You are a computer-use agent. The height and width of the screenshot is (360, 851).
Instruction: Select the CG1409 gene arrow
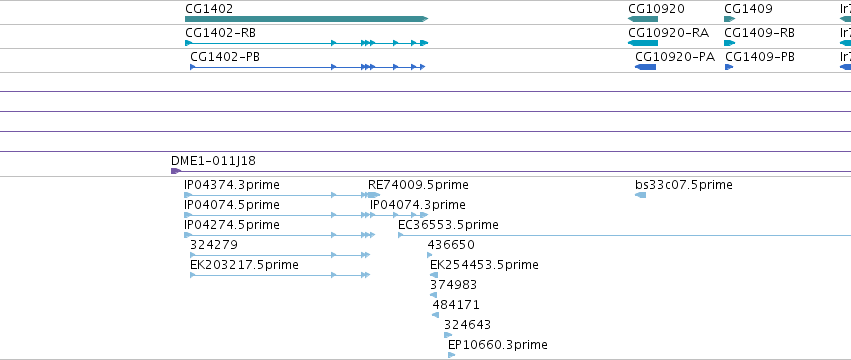point(729,19)
